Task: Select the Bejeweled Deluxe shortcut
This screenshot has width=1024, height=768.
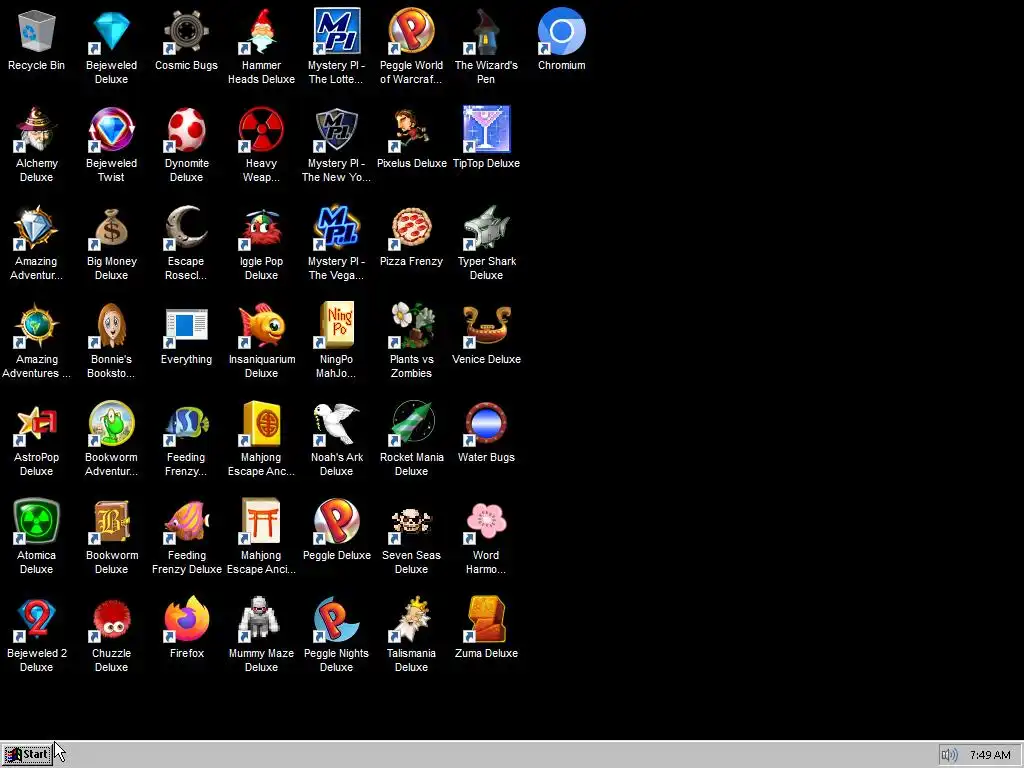Action: 112,31
